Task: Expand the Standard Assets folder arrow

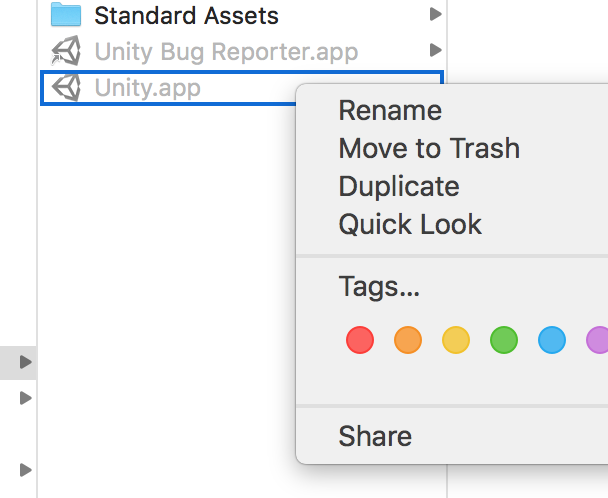Action: point(436,14)
